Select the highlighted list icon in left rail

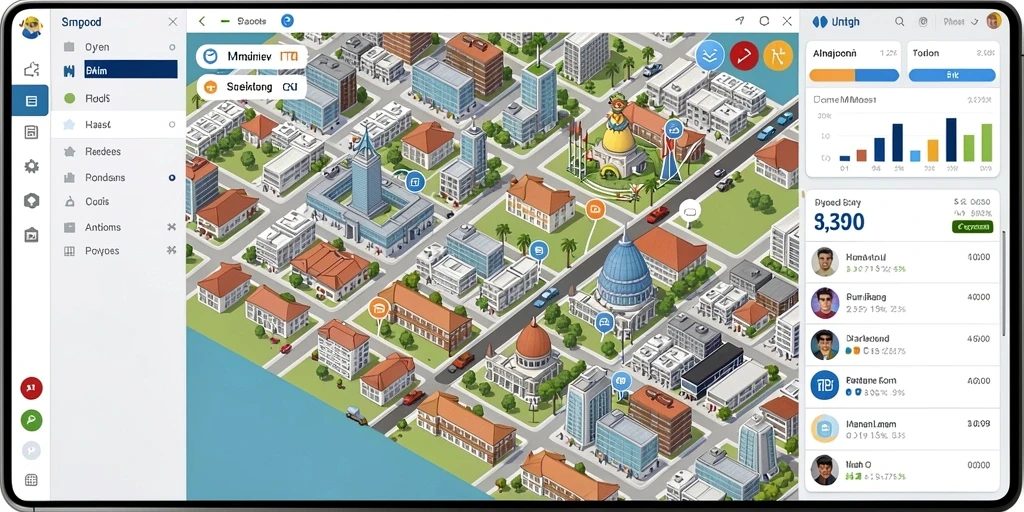click(x=31, y=101)
